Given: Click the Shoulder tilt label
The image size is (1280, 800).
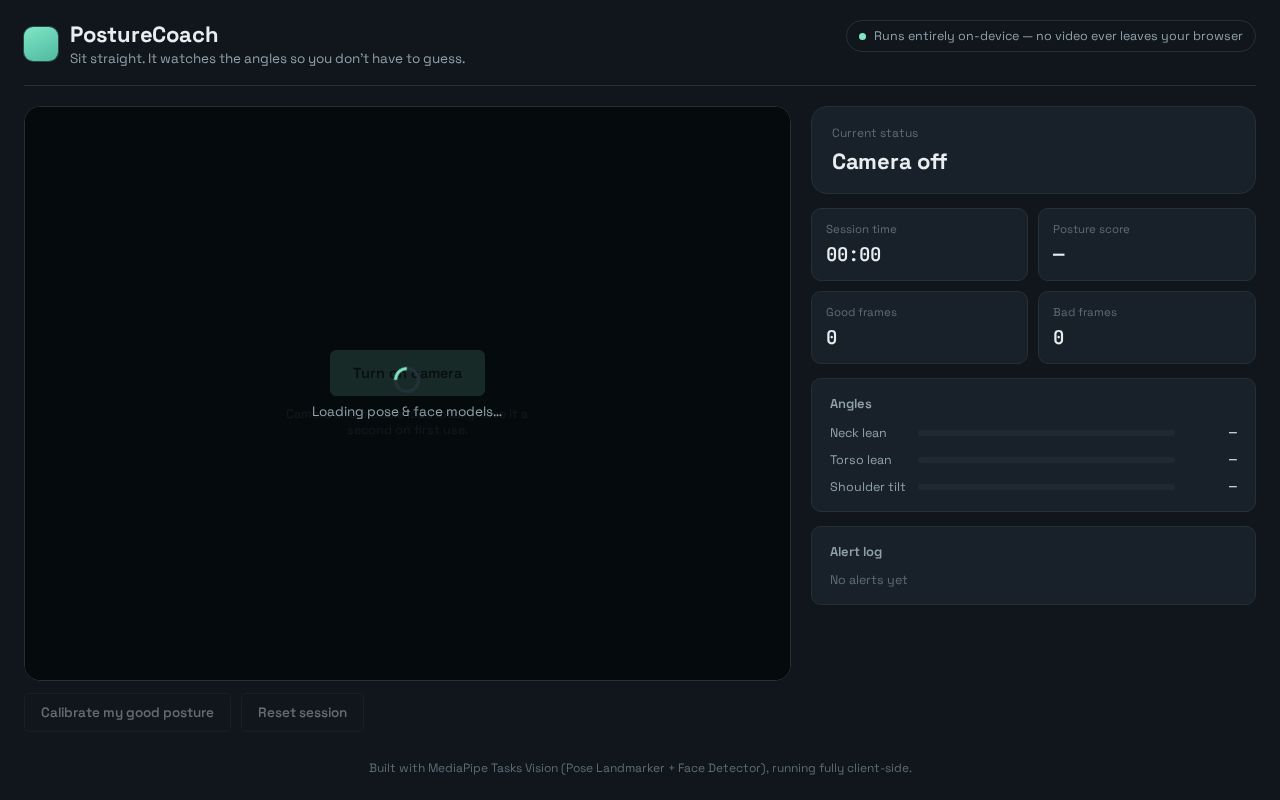Looking at the screenshot, I should coord(868,487).
